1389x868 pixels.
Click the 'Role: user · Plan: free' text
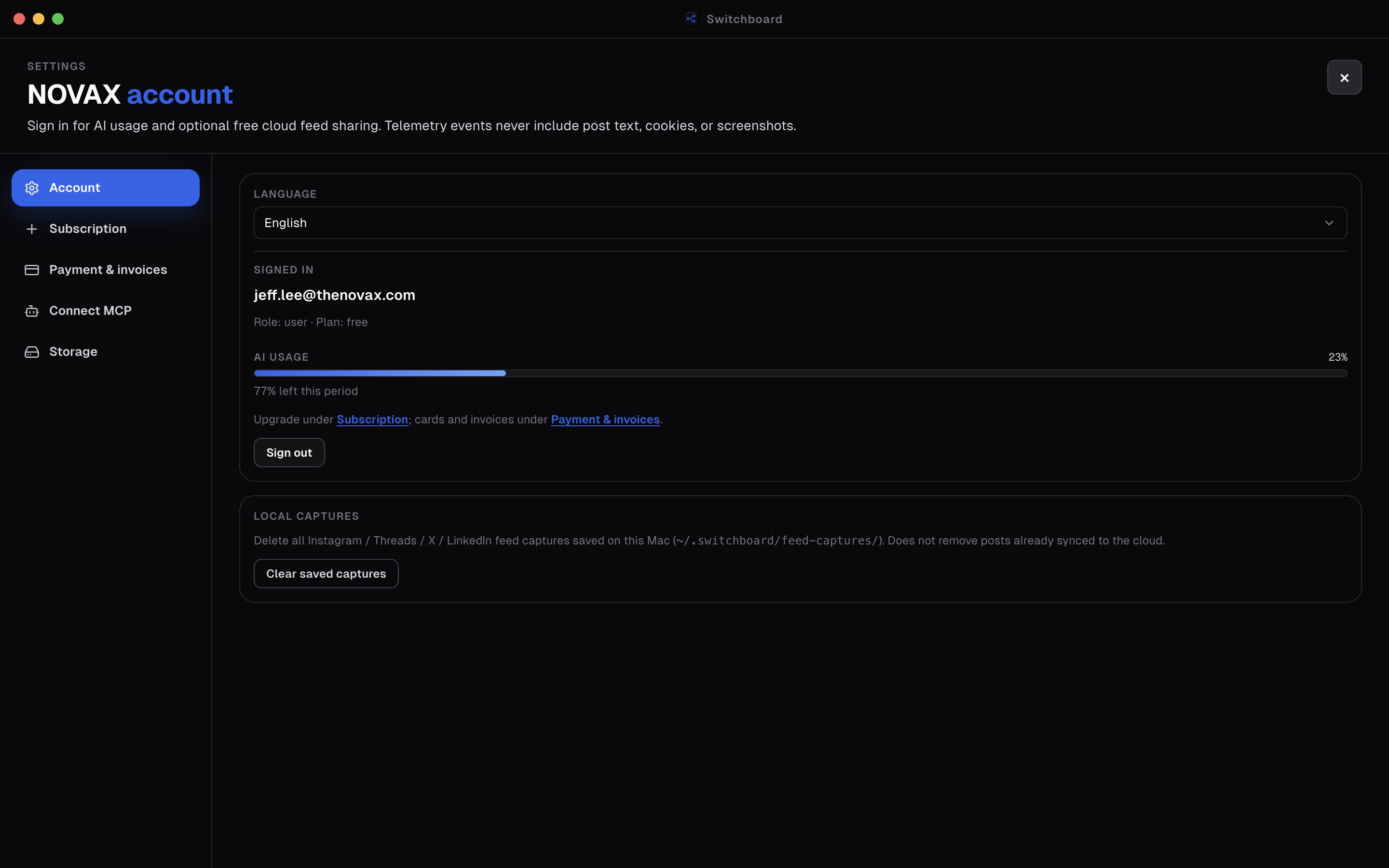click(x=311, y=322)
